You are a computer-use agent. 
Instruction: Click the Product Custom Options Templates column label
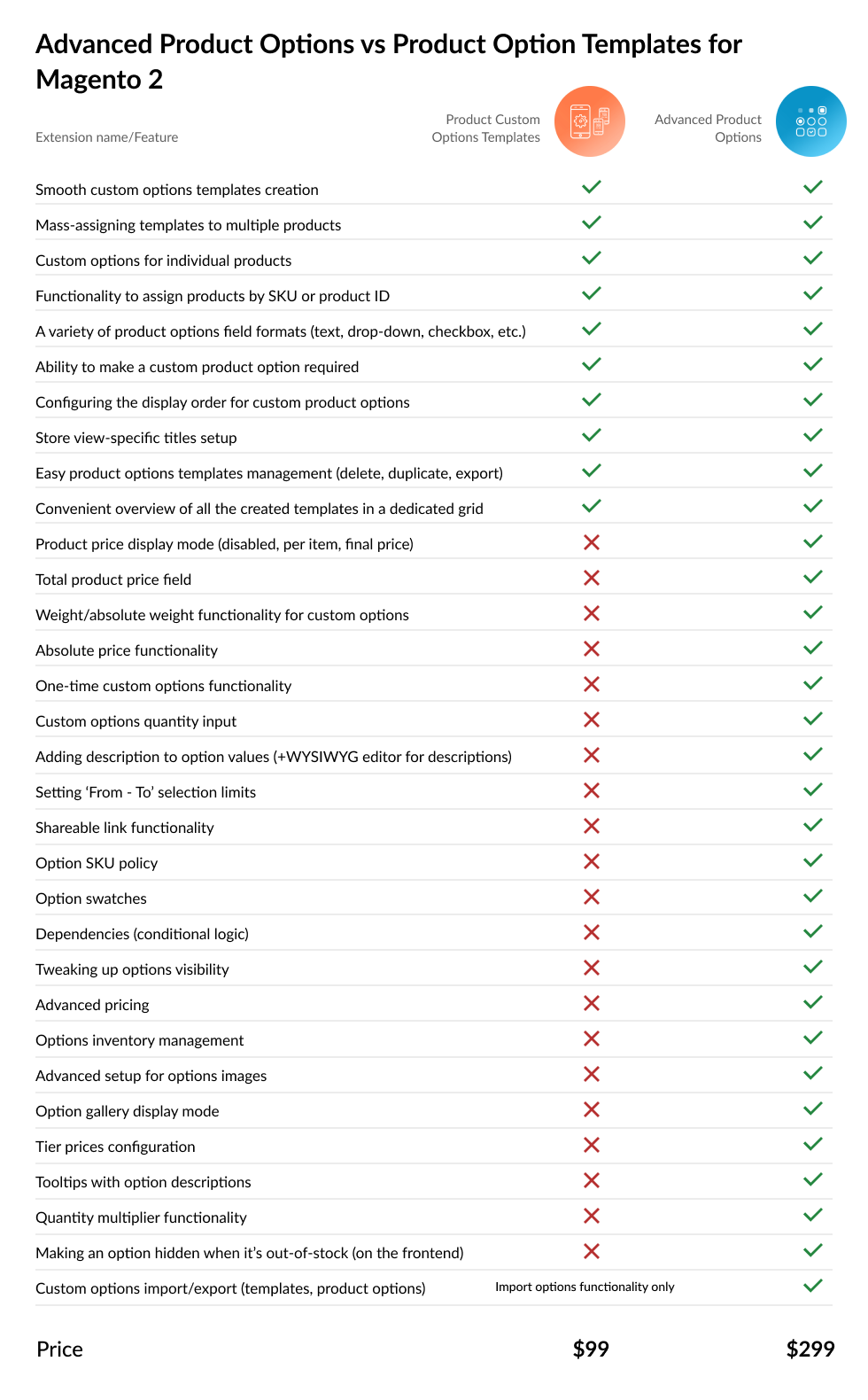coord(486,128)
